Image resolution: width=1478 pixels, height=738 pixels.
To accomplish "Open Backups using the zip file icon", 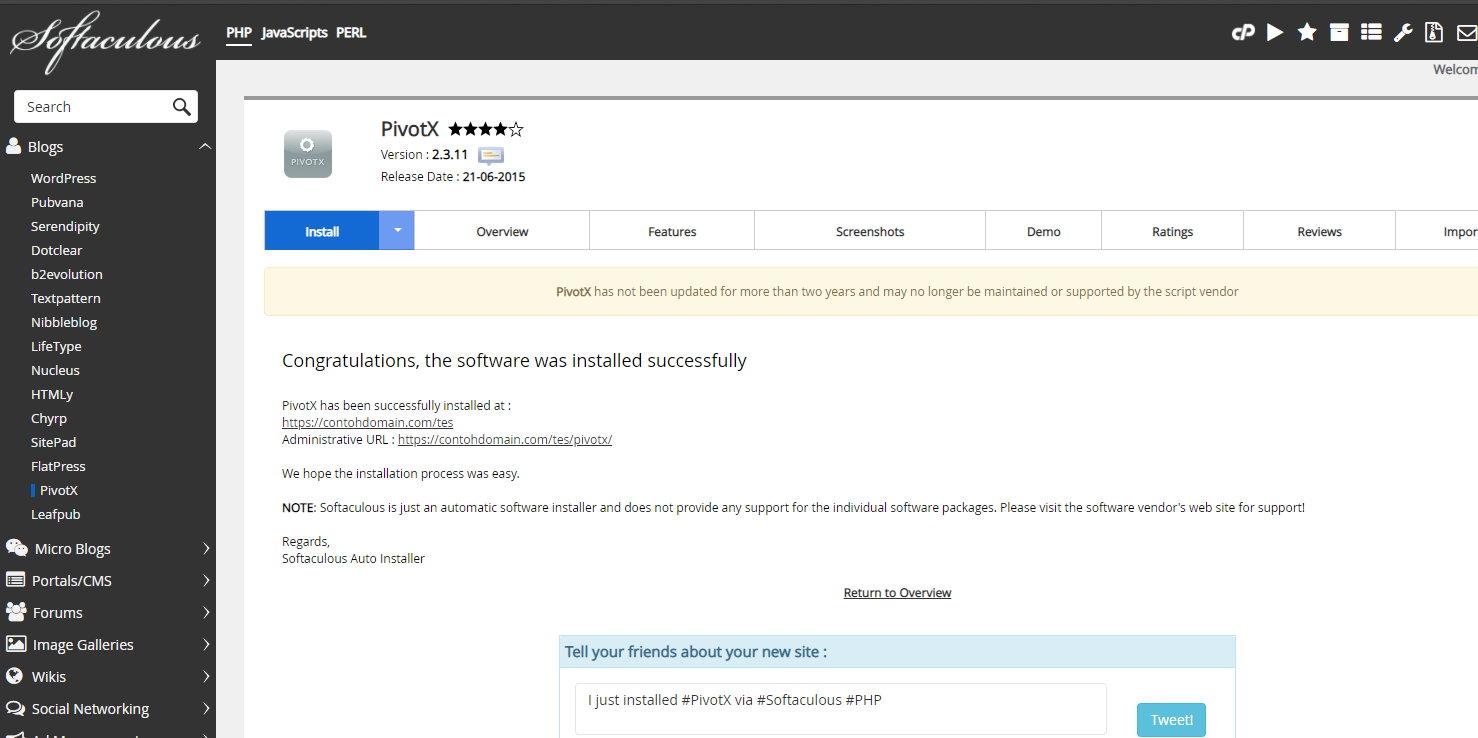I will tap(1434, 32).
